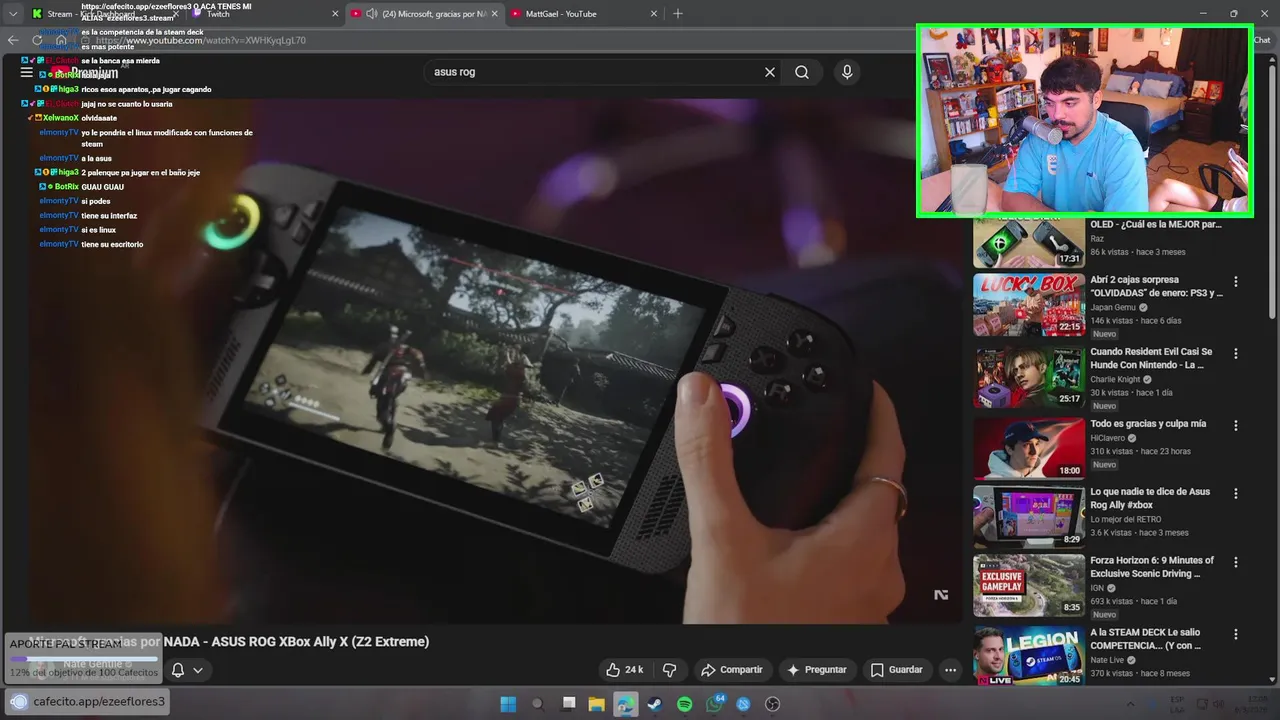
Task: Open 'Todo es gracias y culpa mía' thumbnail
Action: pyautogui.click(x=1029, y=449)
